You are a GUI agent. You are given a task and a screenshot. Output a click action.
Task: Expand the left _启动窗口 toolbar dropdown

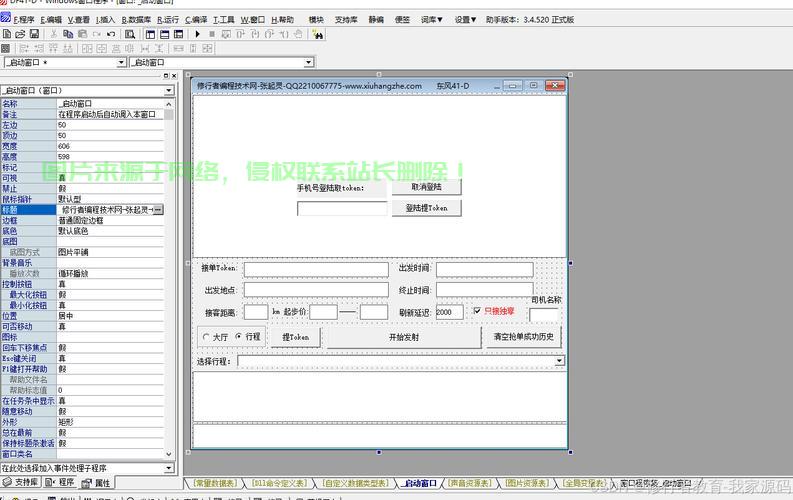tap(122, 62)
